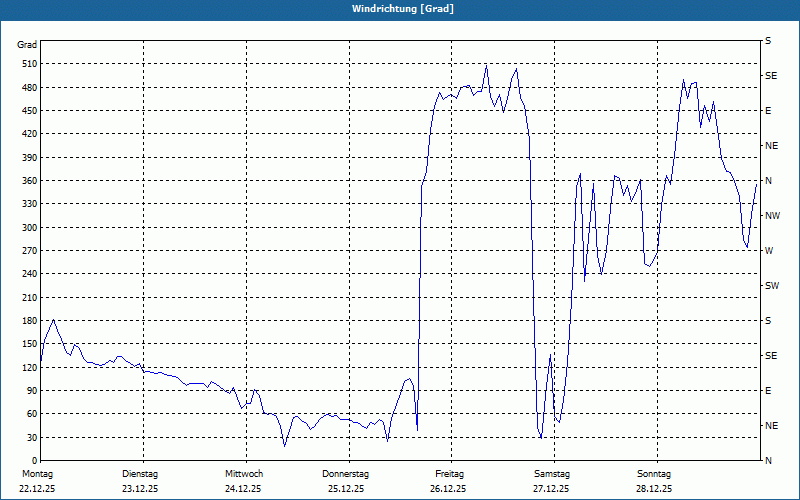Click the NW compass label on right axis
800x500 pixels.
click(x=771, y=216)
